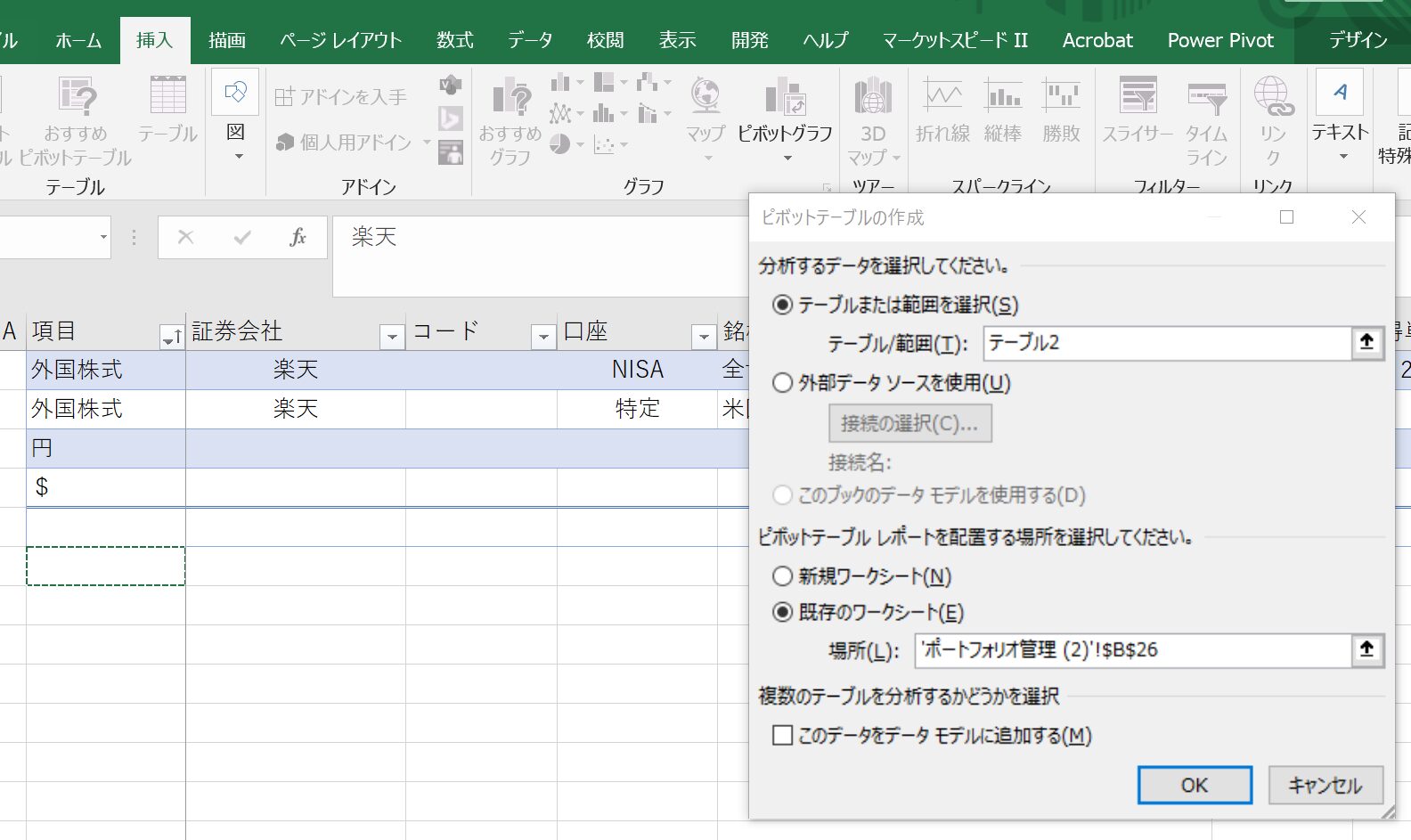This screenshot has height=840, width=1411.
Task: Click the Recommended PivotTables (おすすめピボットテーブル) icon
Action: 77,96
